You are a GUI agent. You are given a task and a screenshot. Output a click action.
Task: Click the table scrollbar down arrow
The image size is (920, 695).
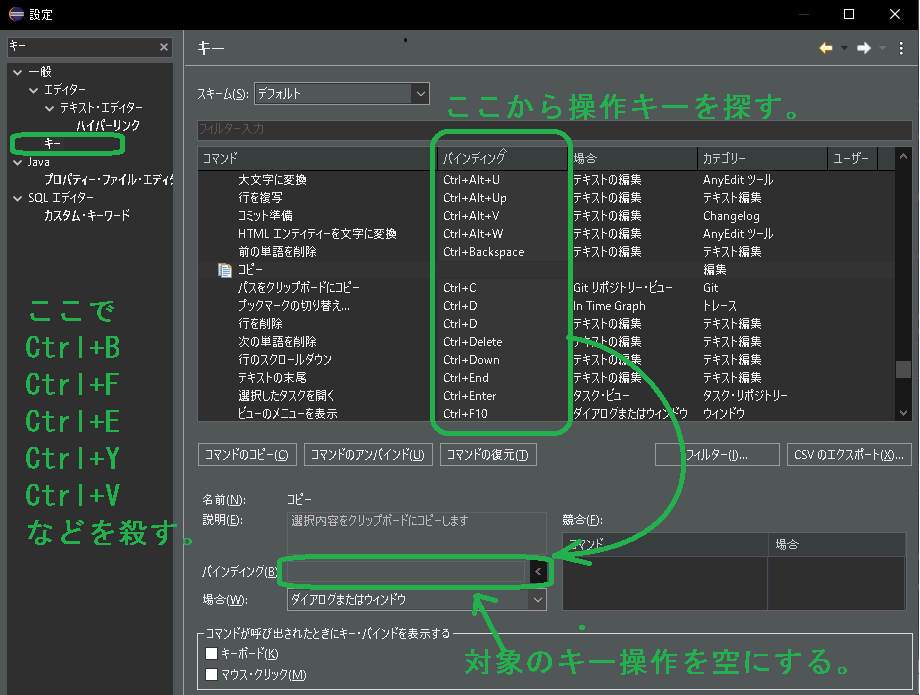pos(904,413)
